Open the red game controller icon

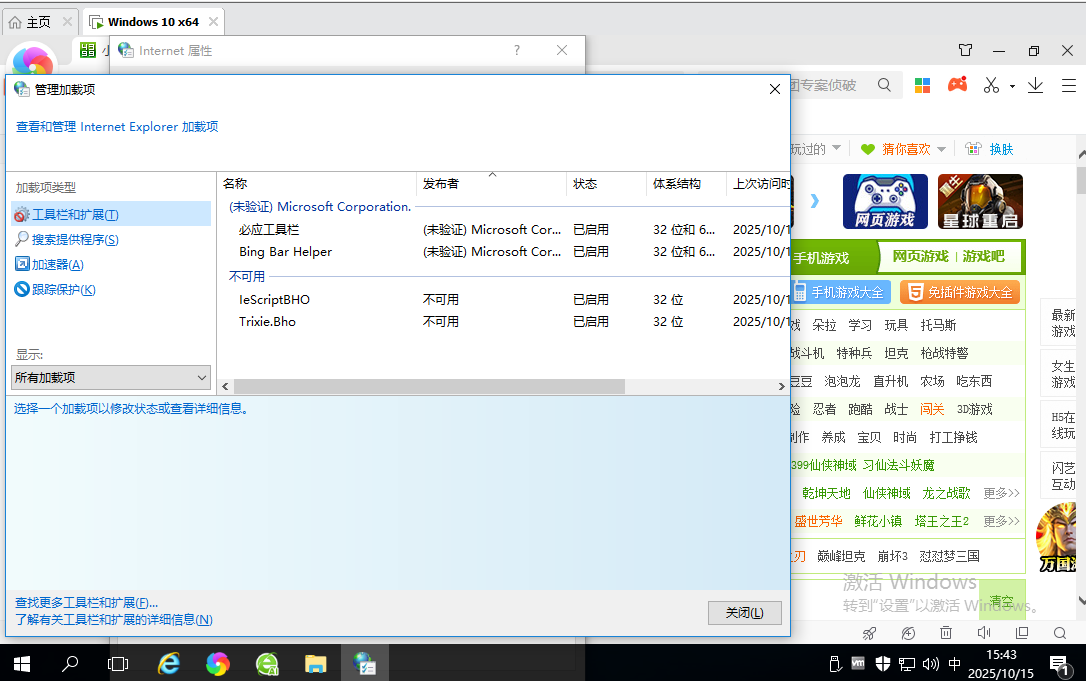[957, 85]
